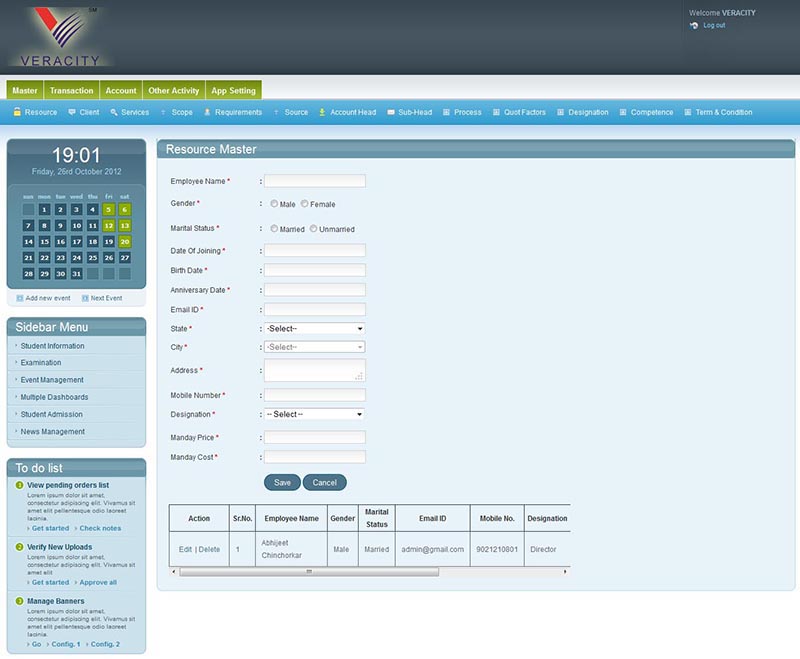Delete the Abhijeet Chinchorkar record
800x659 pixels.
click(x=209, y=549)
